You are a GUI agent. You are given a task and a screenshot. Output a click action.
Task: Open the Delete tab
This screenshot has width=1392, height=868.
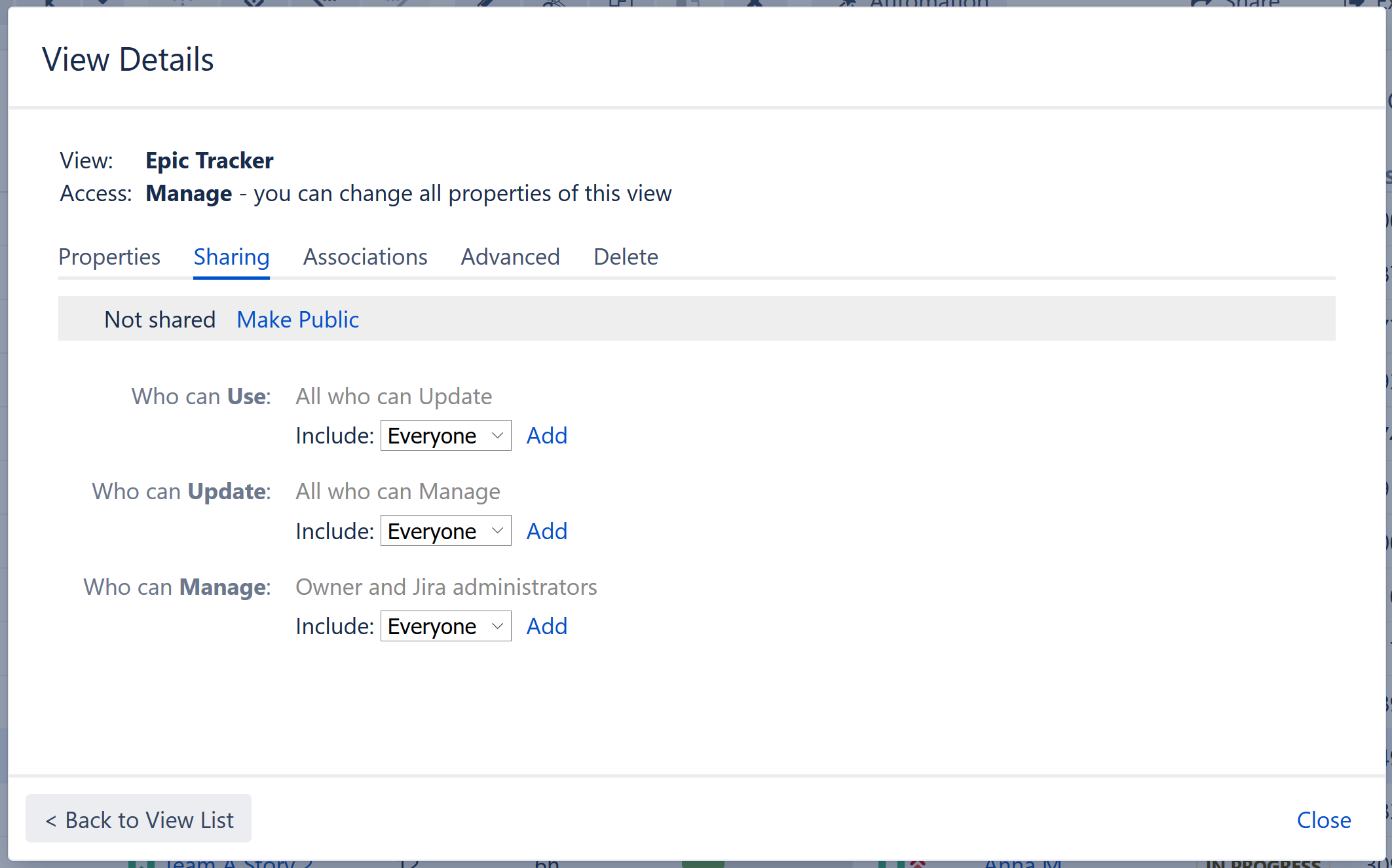[626, 257]
